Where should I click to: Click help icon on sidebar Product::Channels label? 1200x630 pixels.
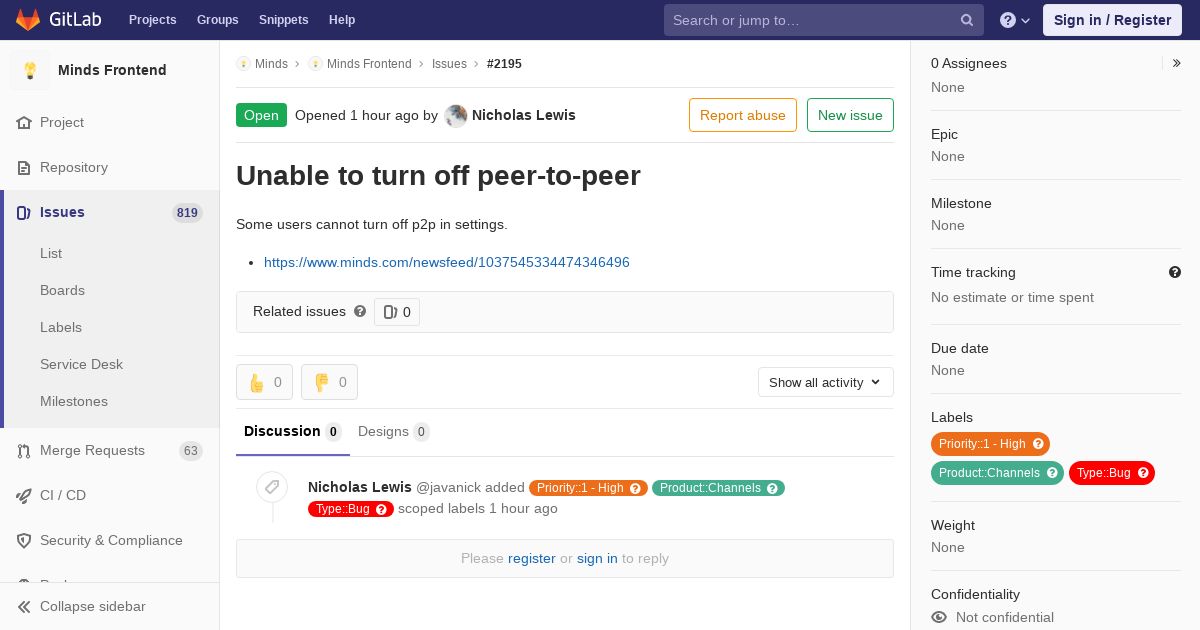(x=1052, y=473)
